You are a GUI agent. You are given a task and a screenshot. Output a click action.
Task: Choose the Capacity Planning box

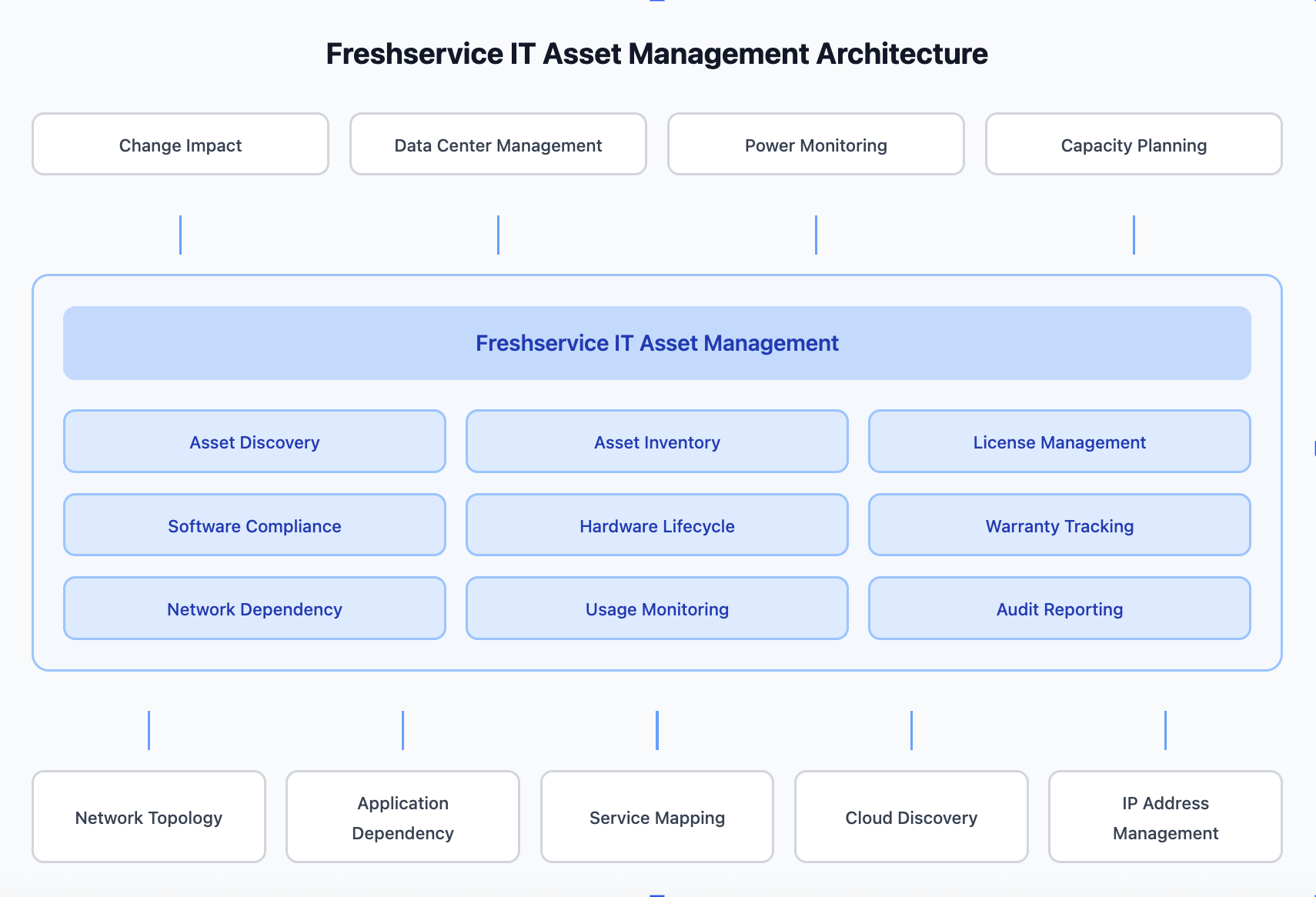[1134, 145]
